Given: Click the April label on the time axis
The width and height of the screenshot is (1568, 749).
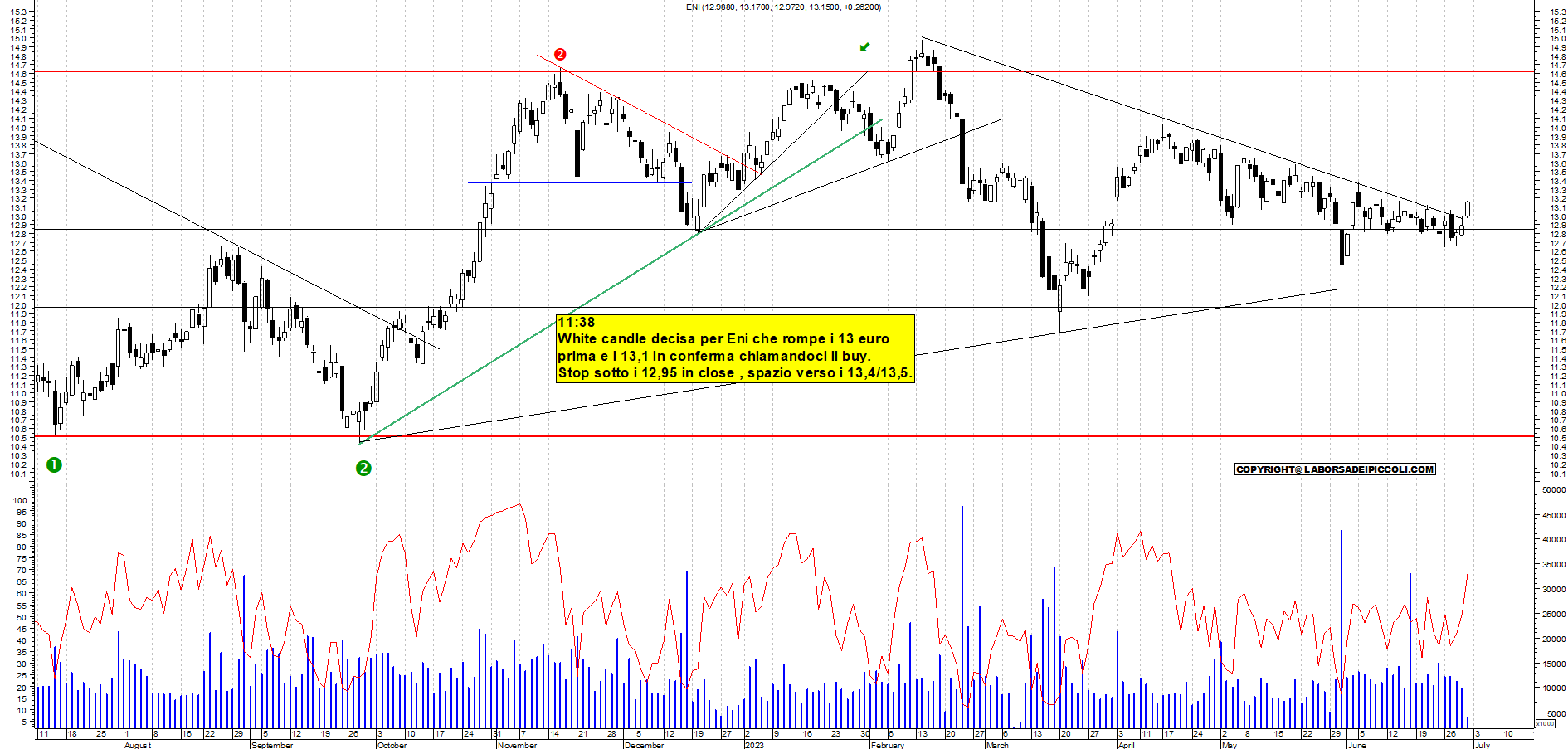Looking at the screenshot, I should pyautogui.click(x=1127, y=745).
